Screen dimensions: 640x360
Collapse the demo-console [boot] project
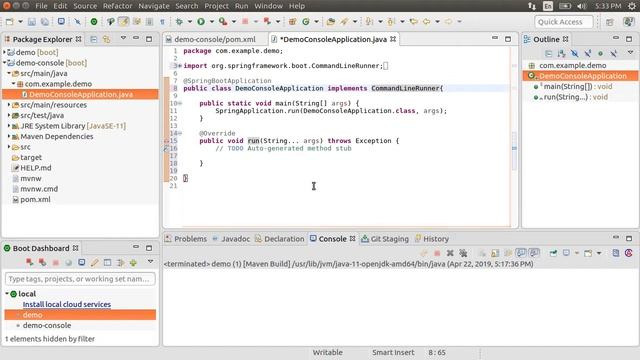pos(4,63)
